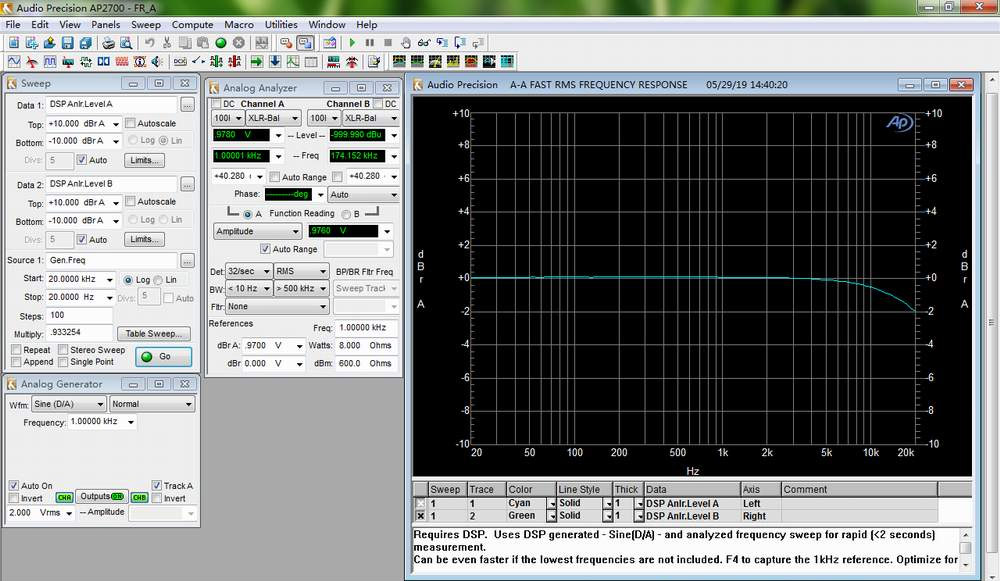Select the Source 1 Lin radio button
Image resolution: width=1000 pixels, height=581 pixels.
pyautogui.click(x=158, y=280)
